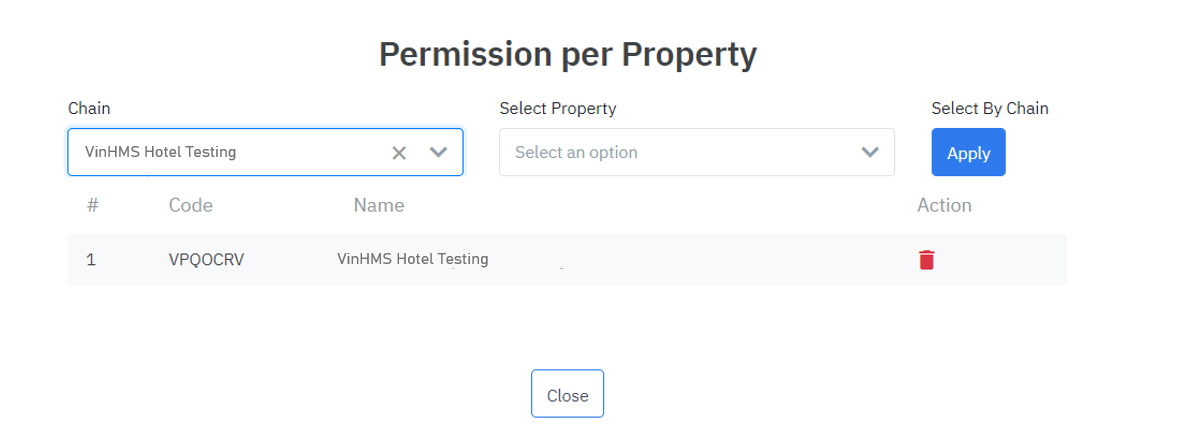Click the Action column header
The image size is (1193, 436).
click(944, 205)
